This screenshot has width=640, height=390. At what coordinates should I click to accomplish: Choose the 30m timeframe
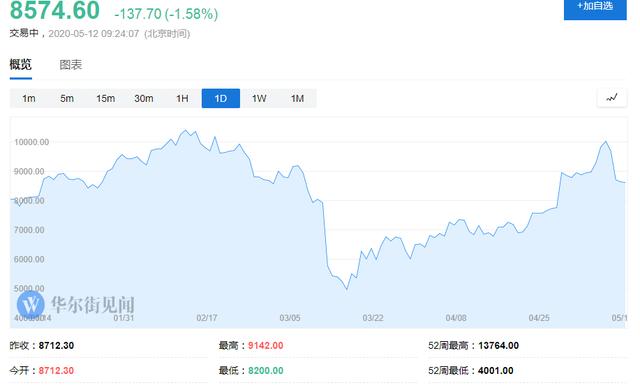[x=144, y=98]
